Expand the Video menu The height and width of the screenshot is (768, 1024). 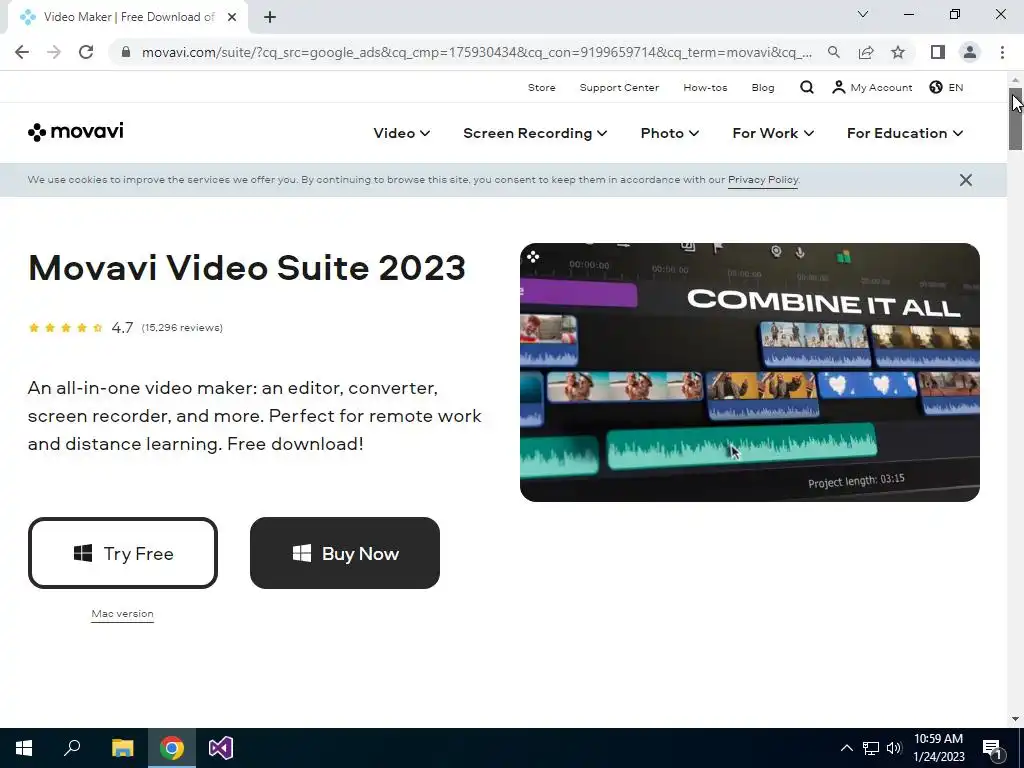point(402,133)
